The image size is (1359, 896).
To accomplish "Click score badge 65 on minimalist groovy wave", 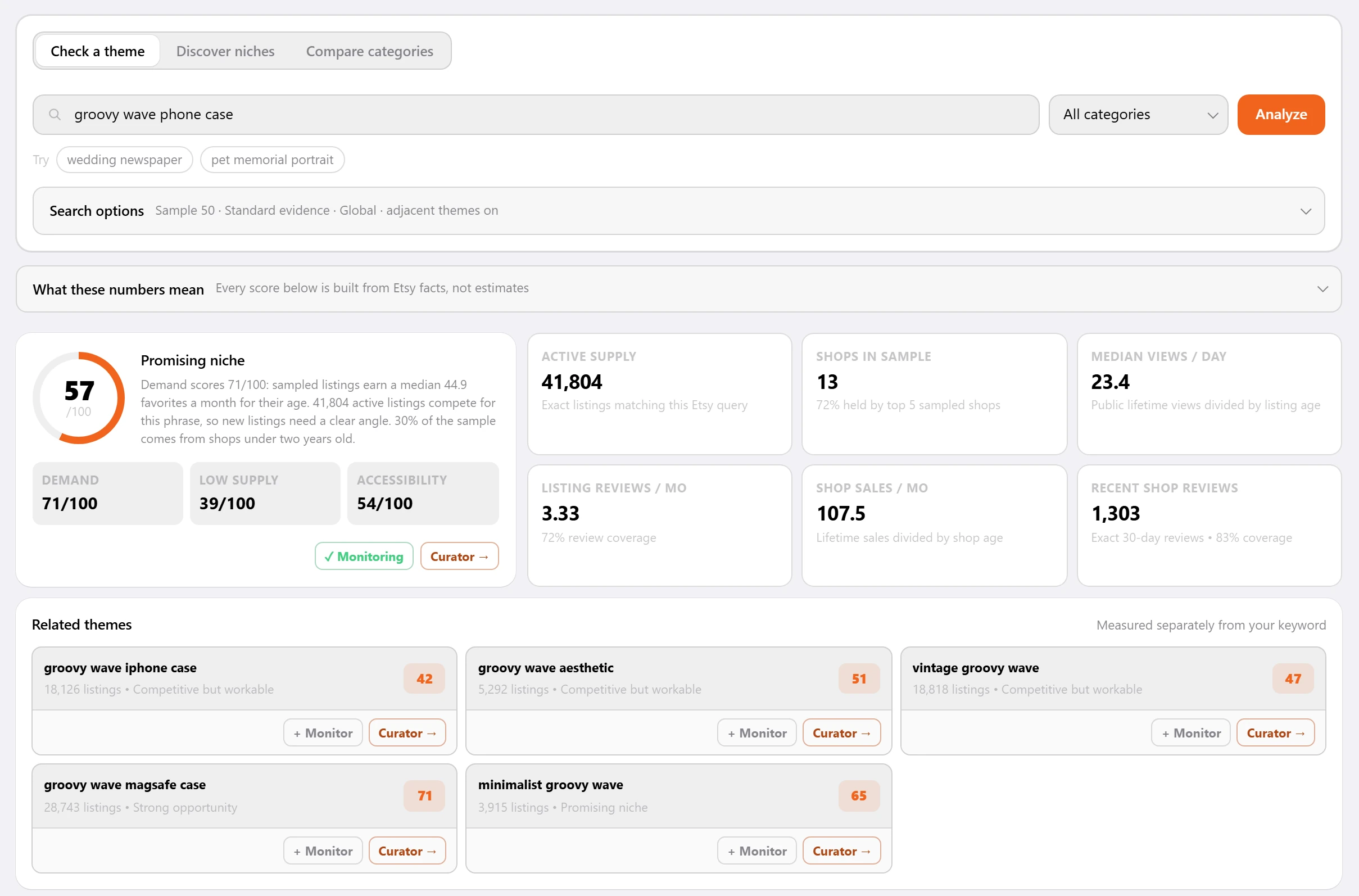I will [858, 795].
